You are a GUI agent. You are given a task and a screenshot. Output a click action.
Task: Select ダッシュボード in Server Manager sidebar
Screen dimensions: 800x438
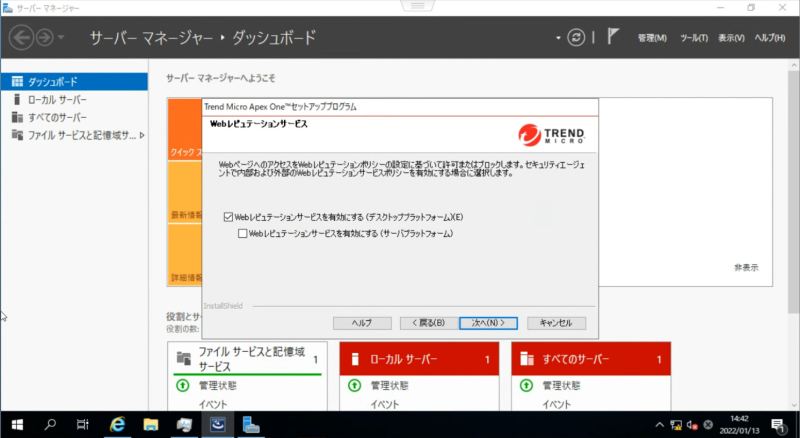[74, 82]
